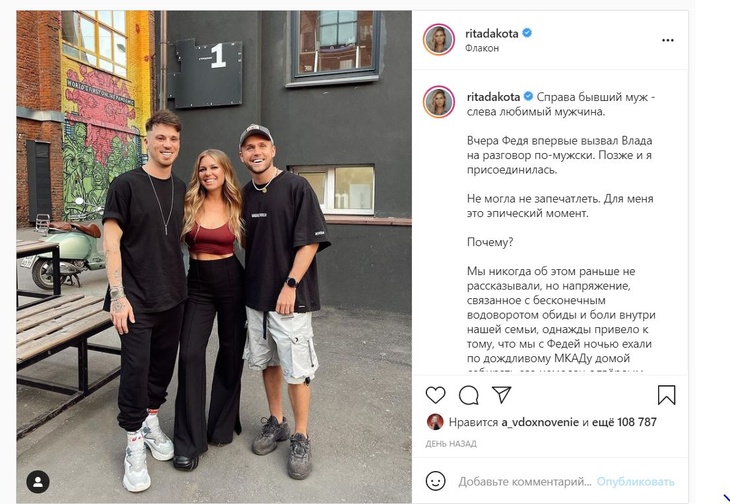Click the main post photo
This screenshot has width=730, height=504.
214,256
